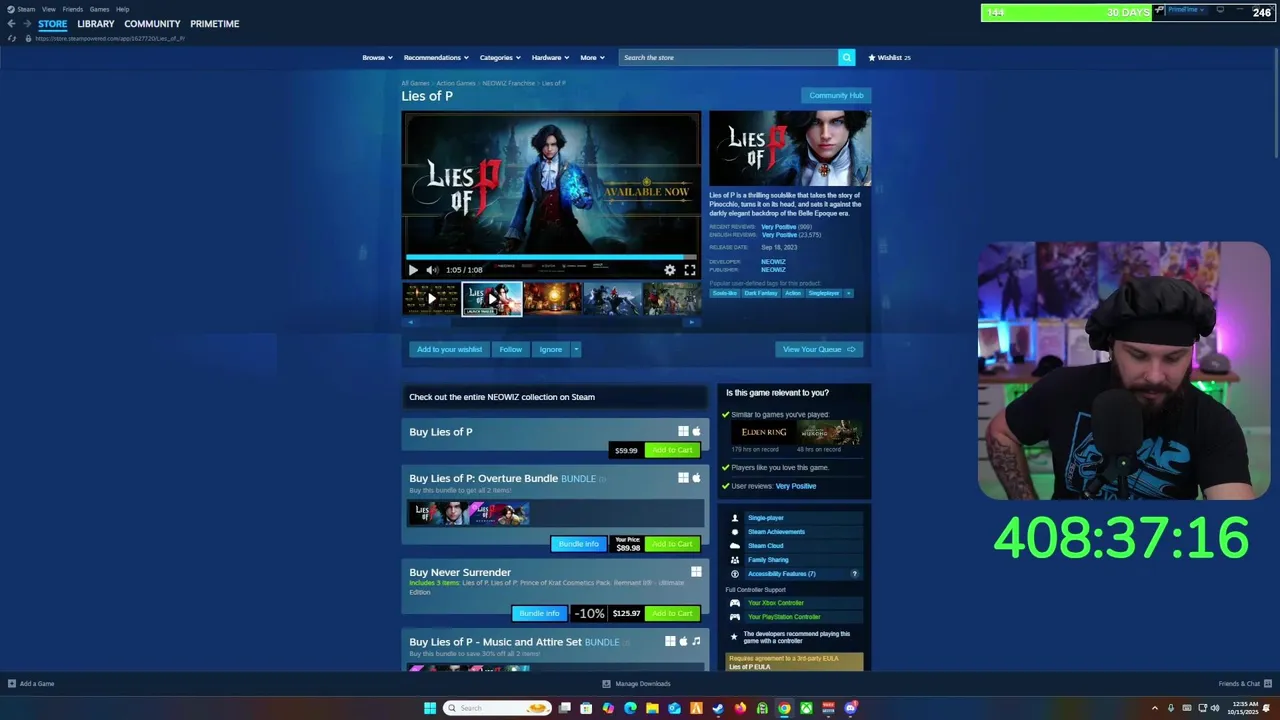
Task: Open the Elden Ring similar game thumbnail
Action: pyautogui.click(x=763, y=432)
